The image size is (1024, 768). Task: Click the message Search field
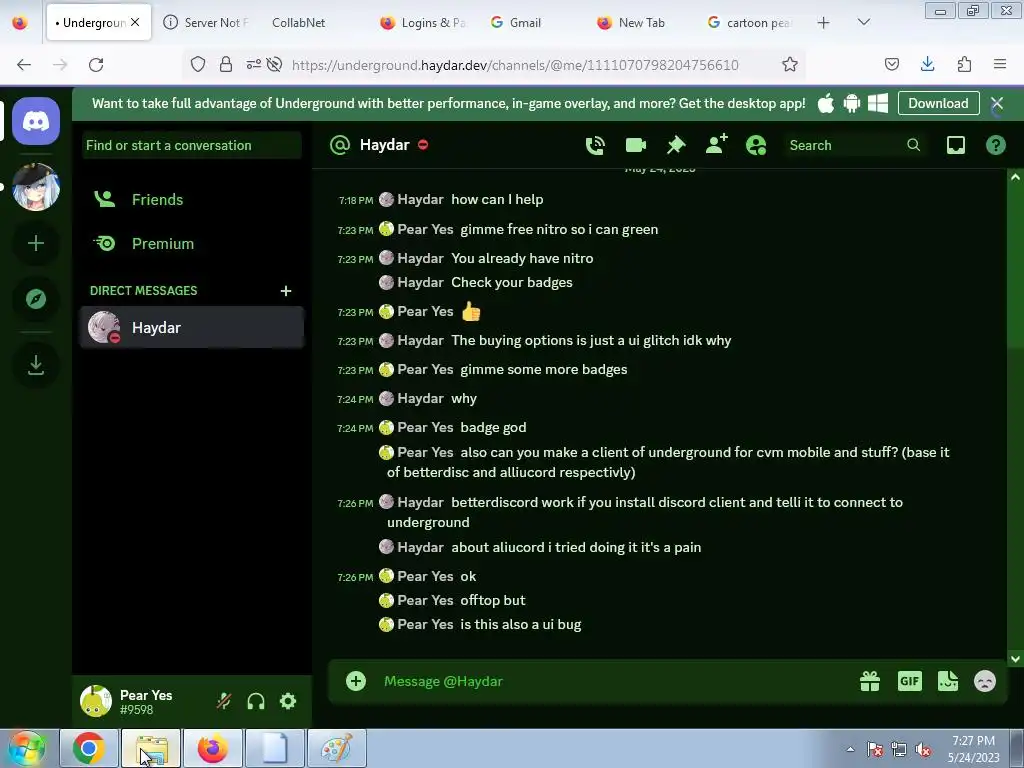[854, 145]
